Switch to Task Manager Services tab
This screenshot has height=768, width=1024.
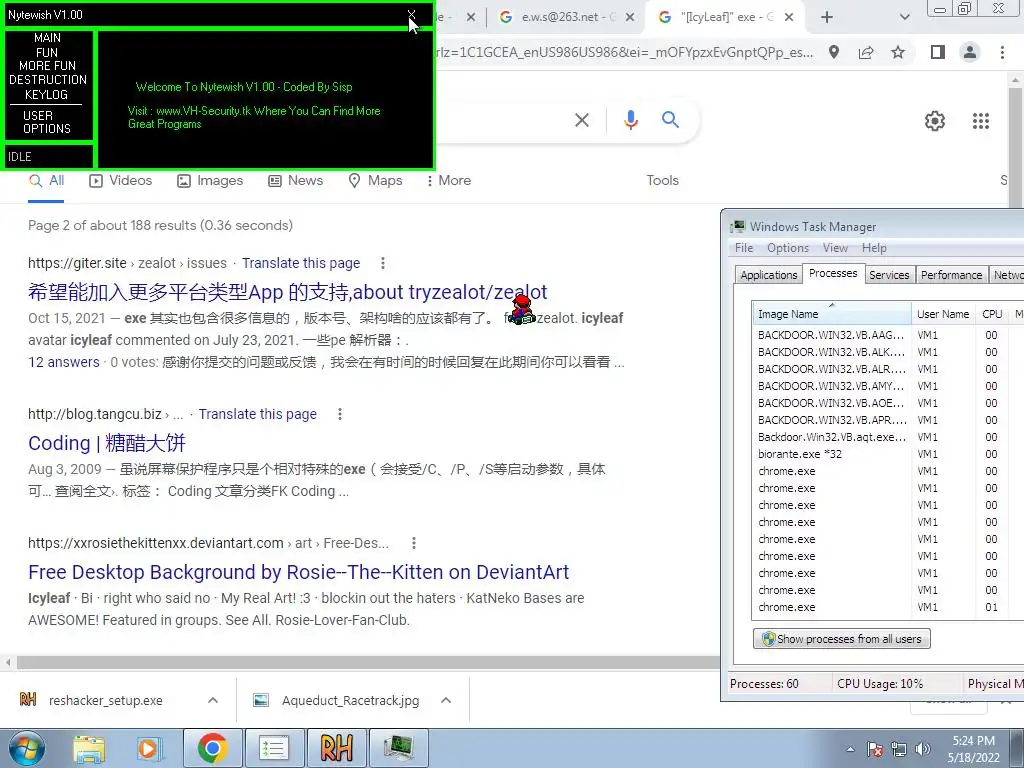tap(889, 275)
